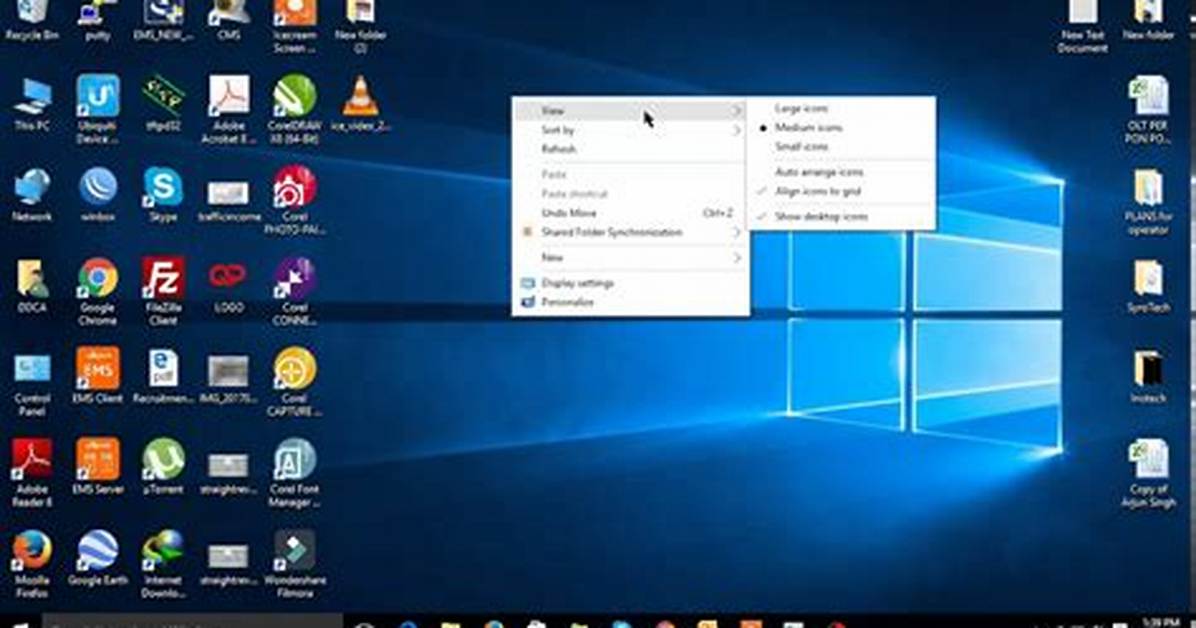Image resolution: width=1196 pixels, height=628 pixels.
Task: Expand the Sort by submenu
Action: pyautogui.click(x=631, y=130)
